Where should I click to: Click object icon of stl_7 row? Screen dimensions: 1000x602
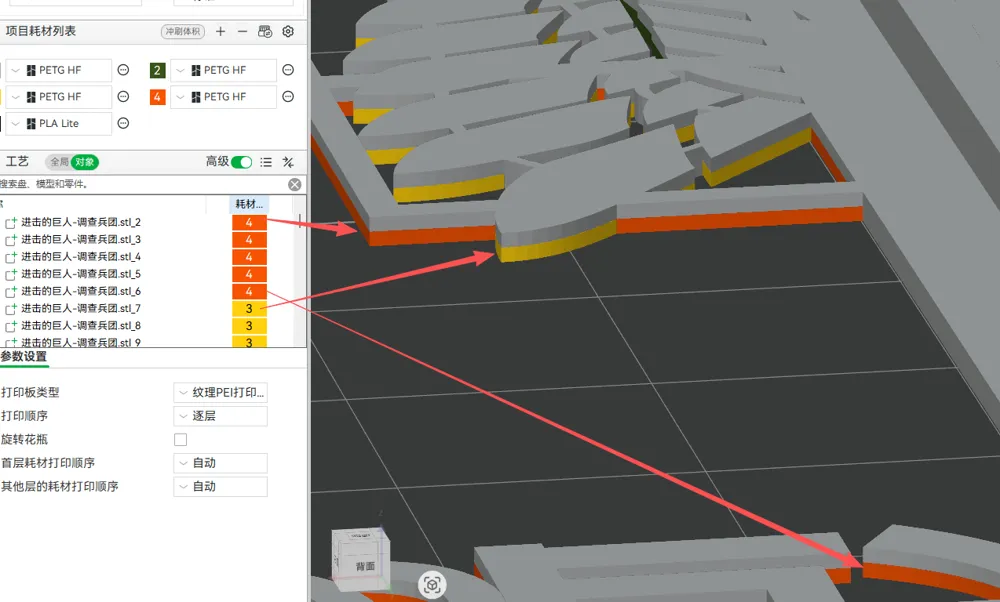click(11, 309)
